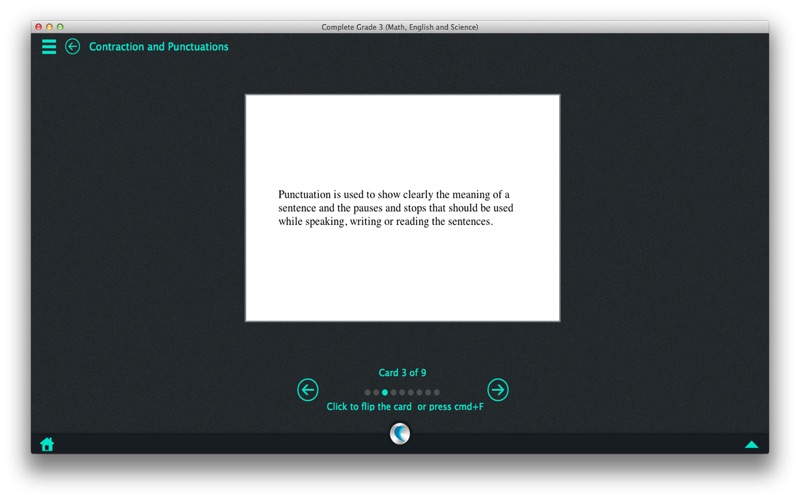Image resolution: width=800 pixels, height=500 pixels.
Task: Jump to the fifth card dot
Action: 402,392
